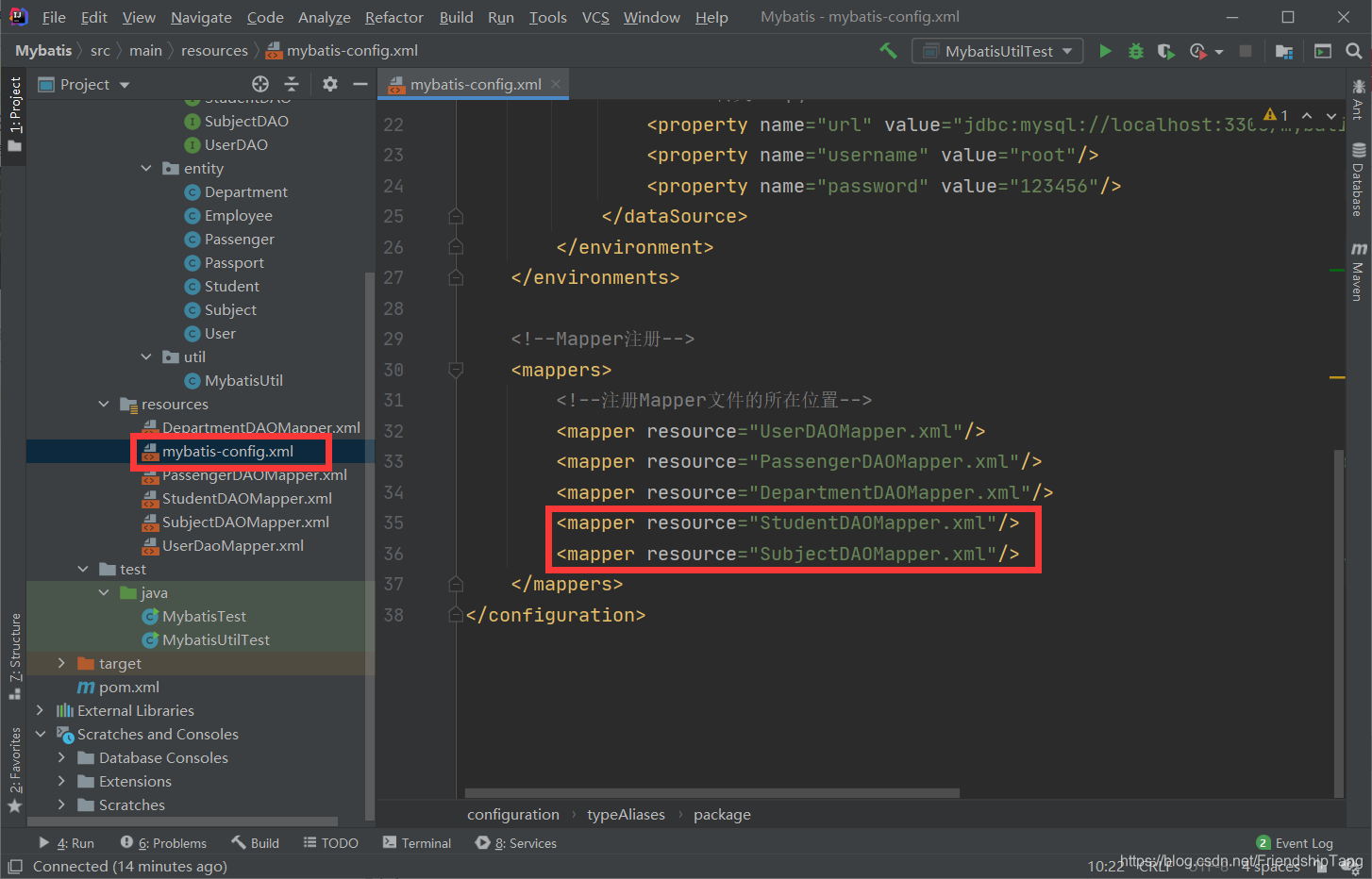Image resolution: width=1372 pixels, height=879 pixels.
Task: Start debugging with the bug icon
Action: click(x=1136, y=51)
